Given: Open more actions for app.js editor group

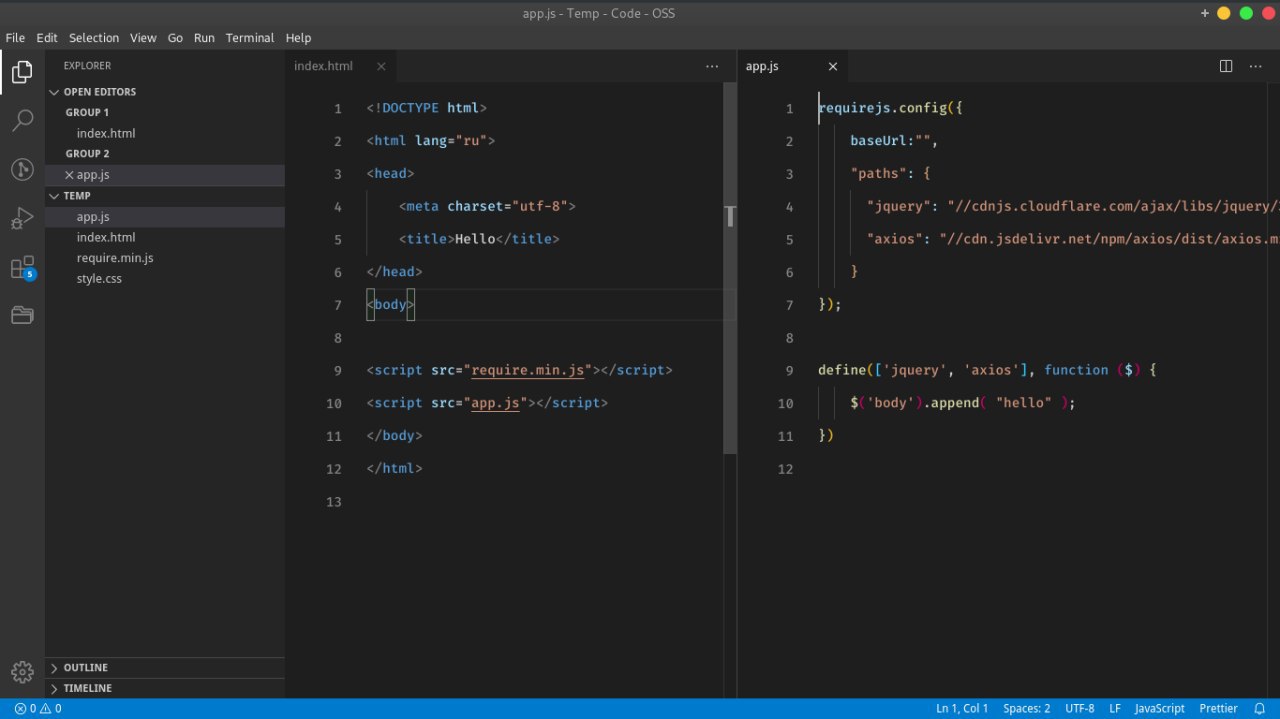Looking at the screenshot, I should tap(1256, 66).
